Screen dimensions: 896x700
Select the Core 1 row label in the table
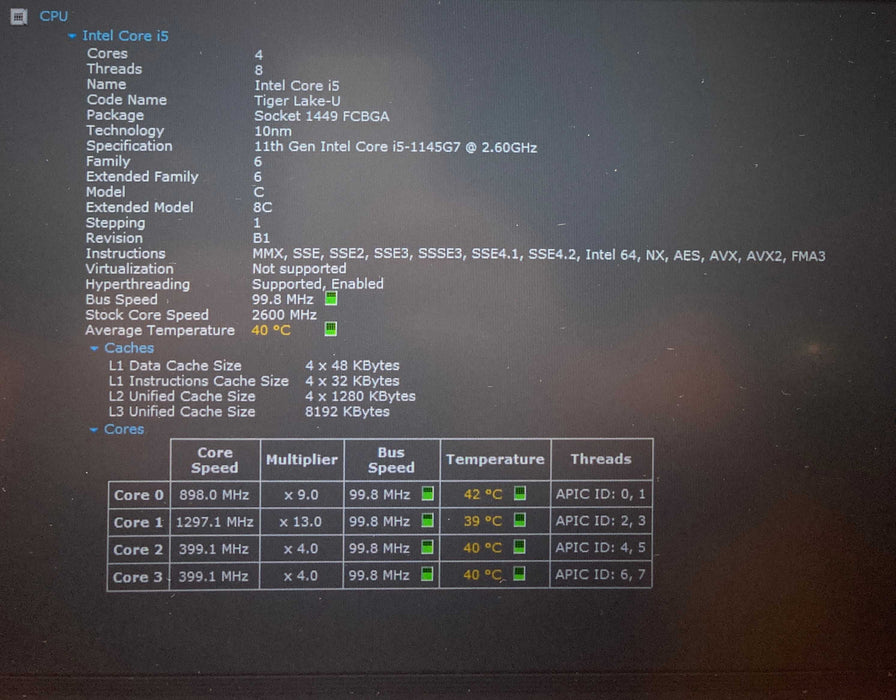[138, 522]
